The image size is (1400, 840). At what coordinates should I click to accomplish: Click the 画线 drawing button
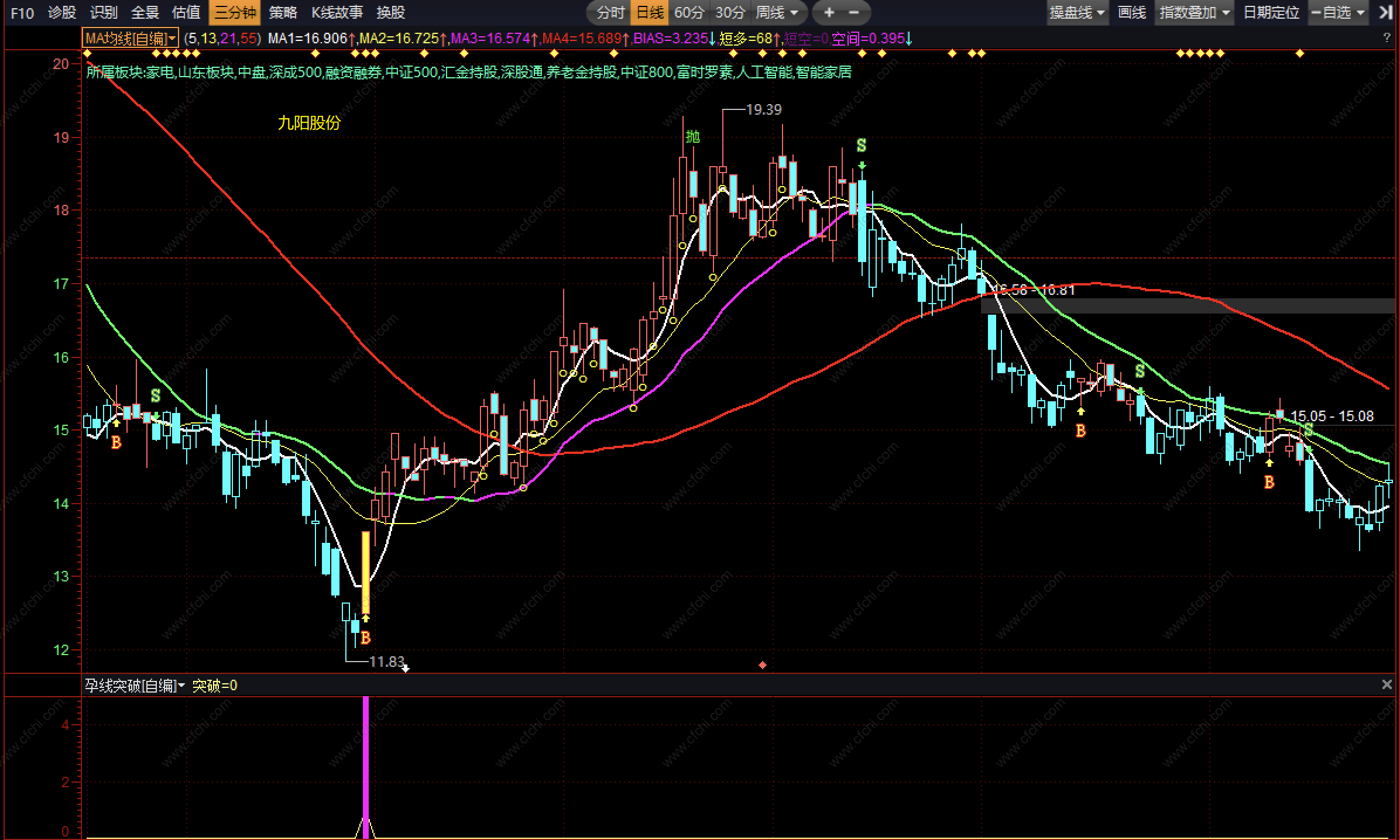pos(1131,12)
